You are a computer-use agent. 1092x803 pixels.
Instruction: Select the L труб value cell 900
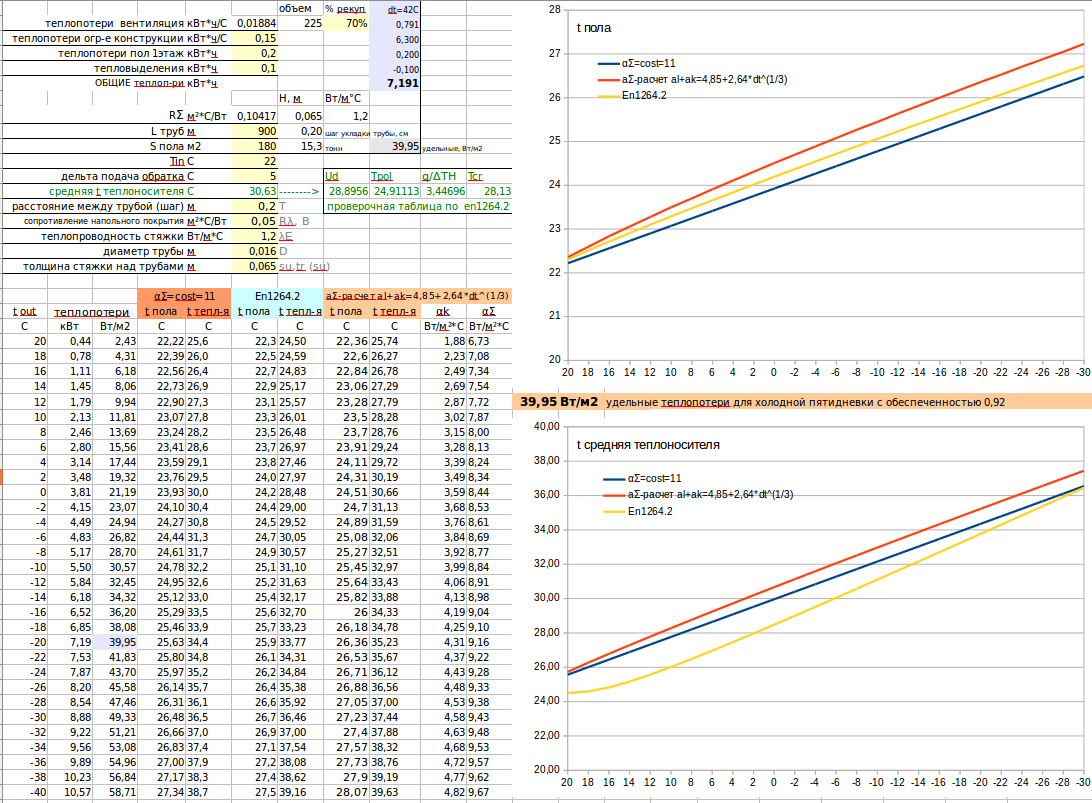click(x=254, y=131)
